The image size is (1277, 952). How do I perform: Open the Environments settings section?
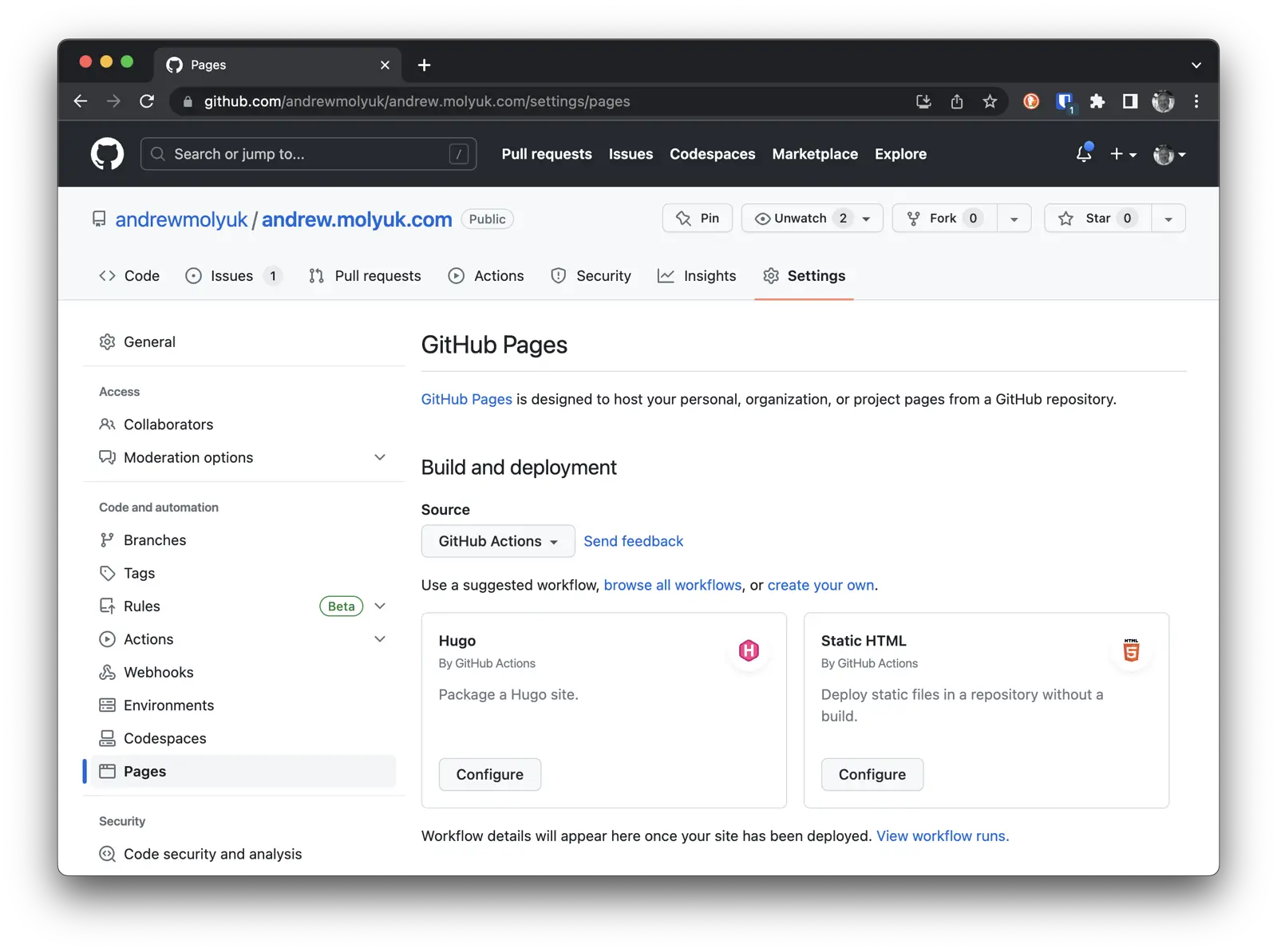(168, 705)
